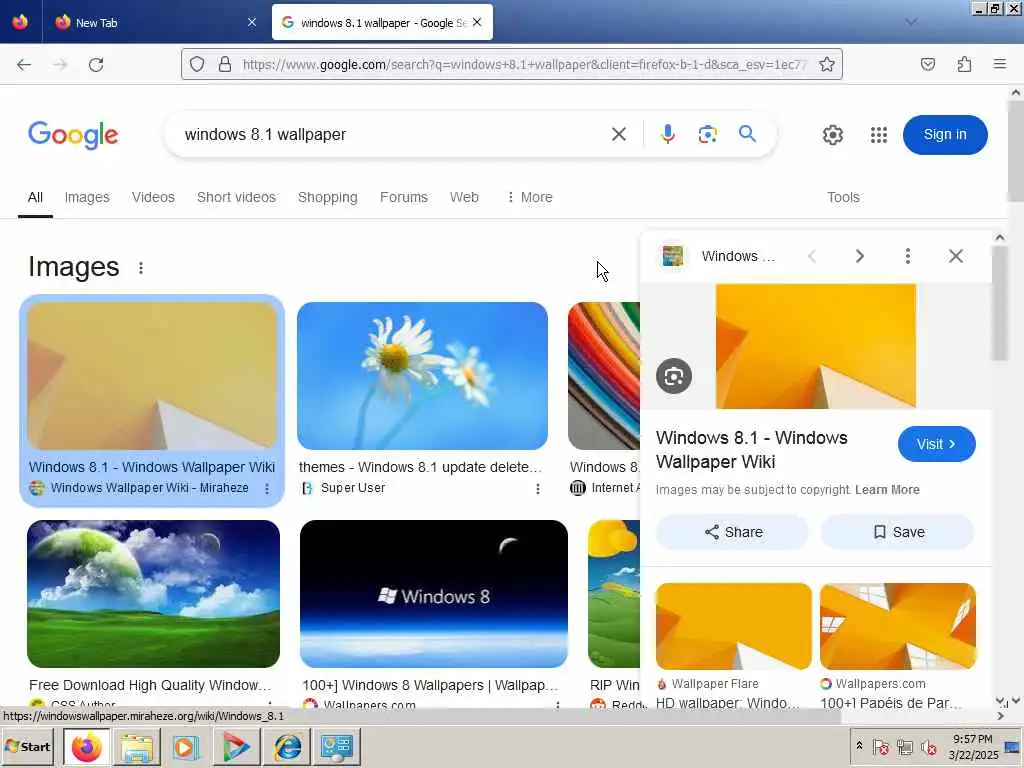Open preview panel three-dot menu
Viewport: 1024px width, 768px height.
click(908, 256)
